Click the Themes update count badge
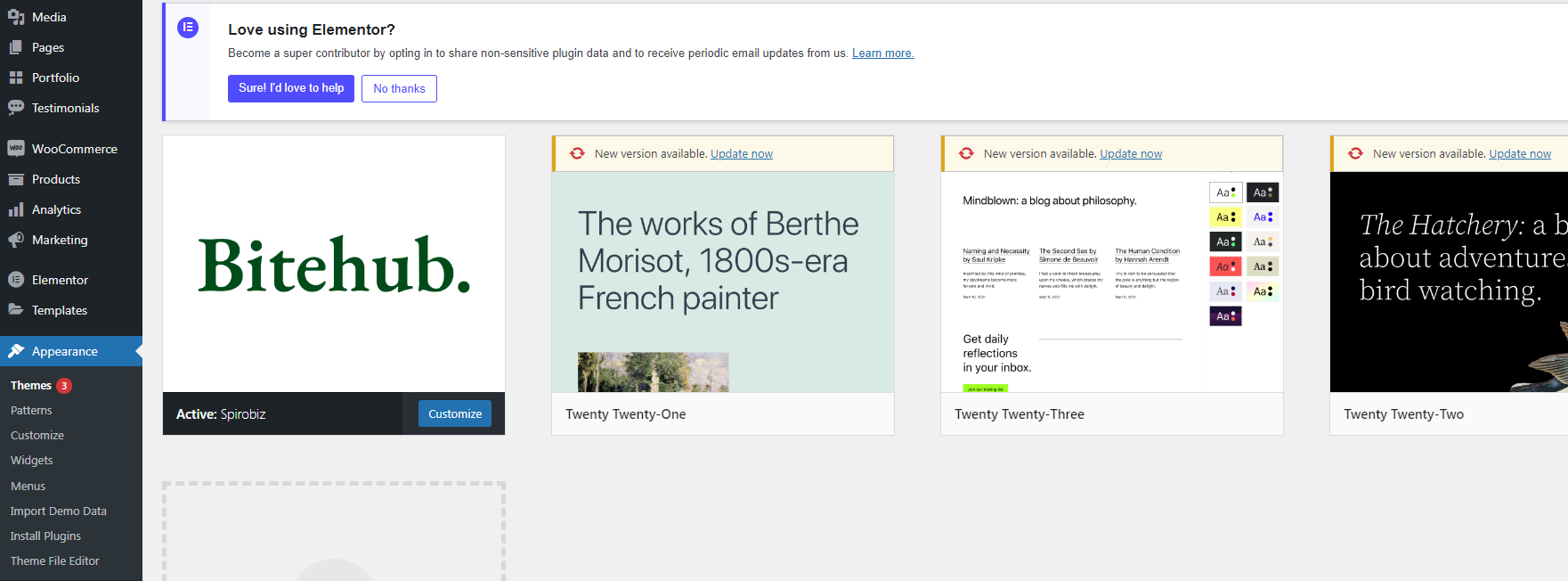This screenshot has height=581, width=1568. tap(64, 386)
